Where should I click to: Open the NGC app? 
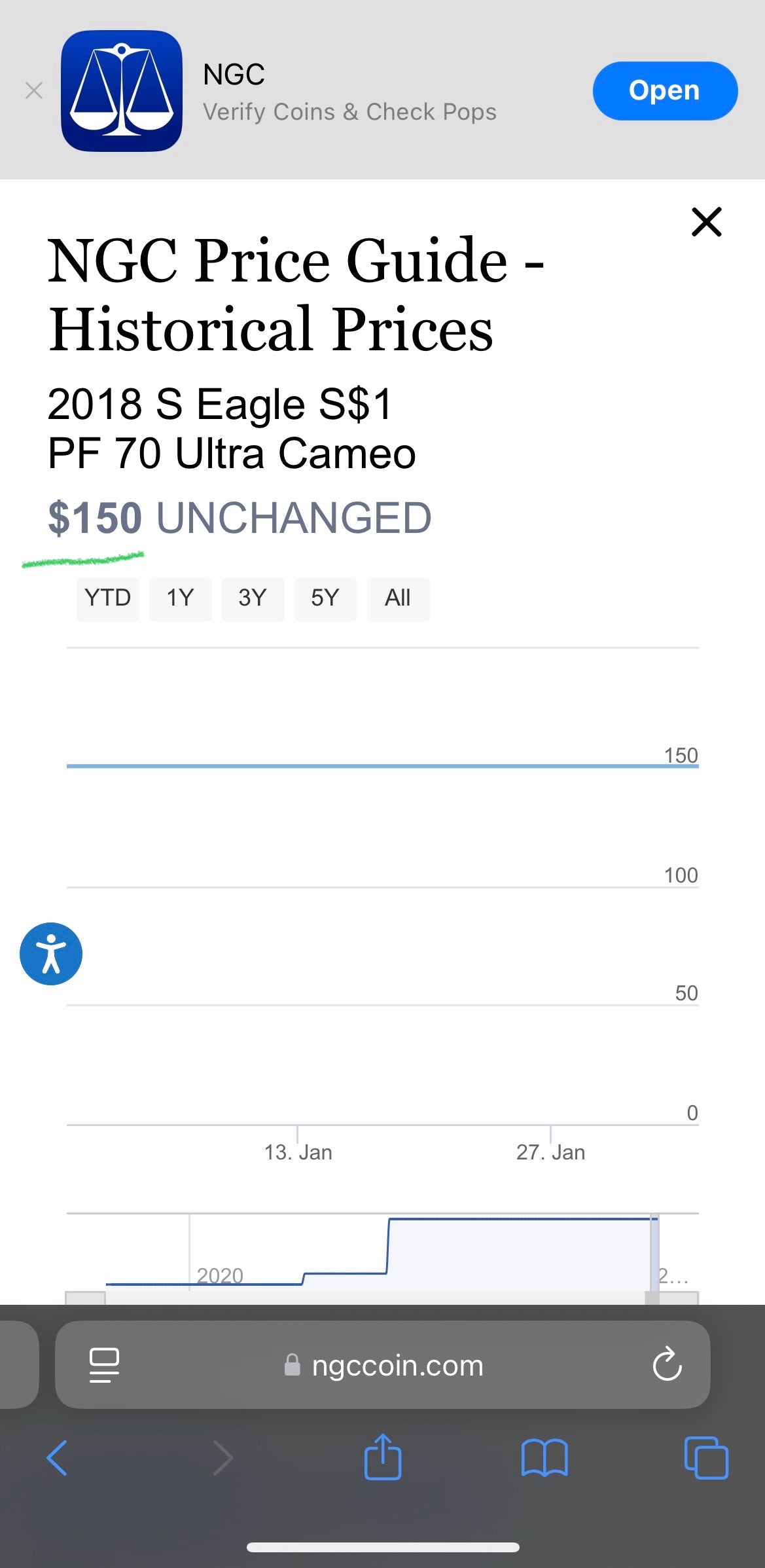[664, 91]
